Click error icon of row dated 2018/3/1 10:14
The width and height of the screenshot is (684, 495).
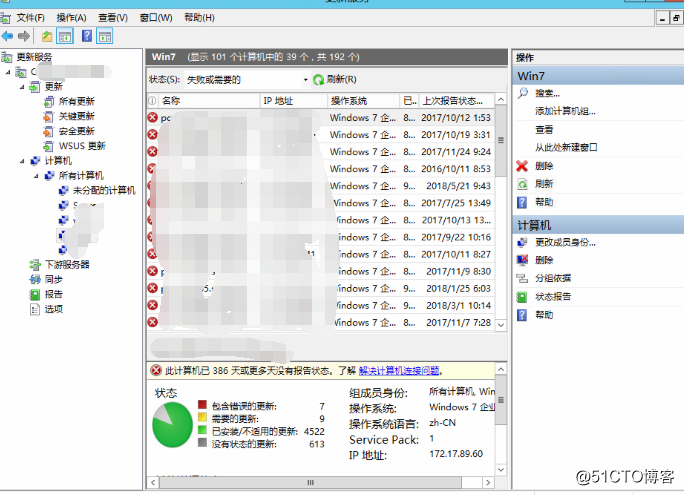(x=153, y=305)
